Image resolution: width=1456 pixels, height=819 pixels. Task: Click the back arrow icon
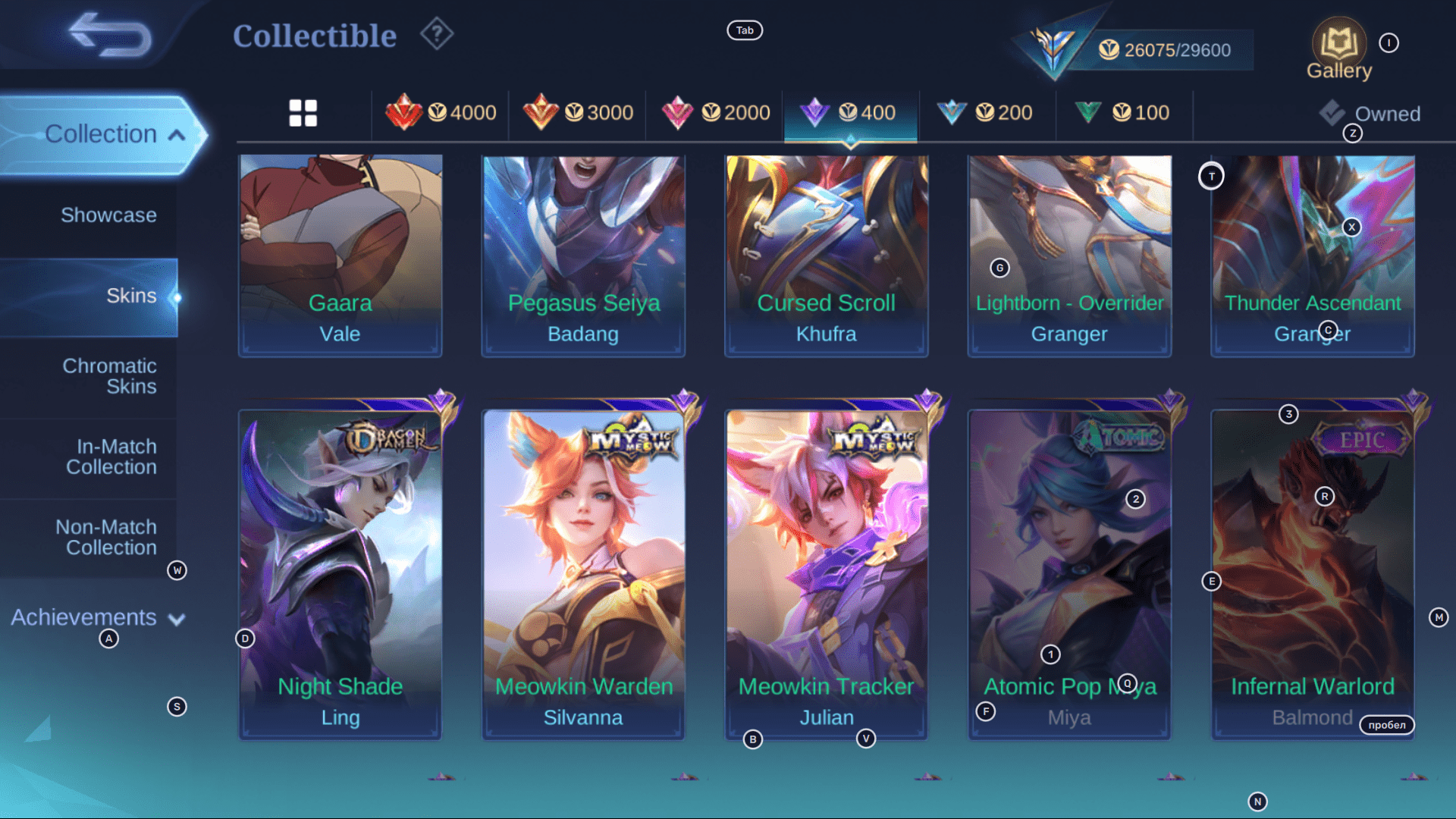click(110, 35)
